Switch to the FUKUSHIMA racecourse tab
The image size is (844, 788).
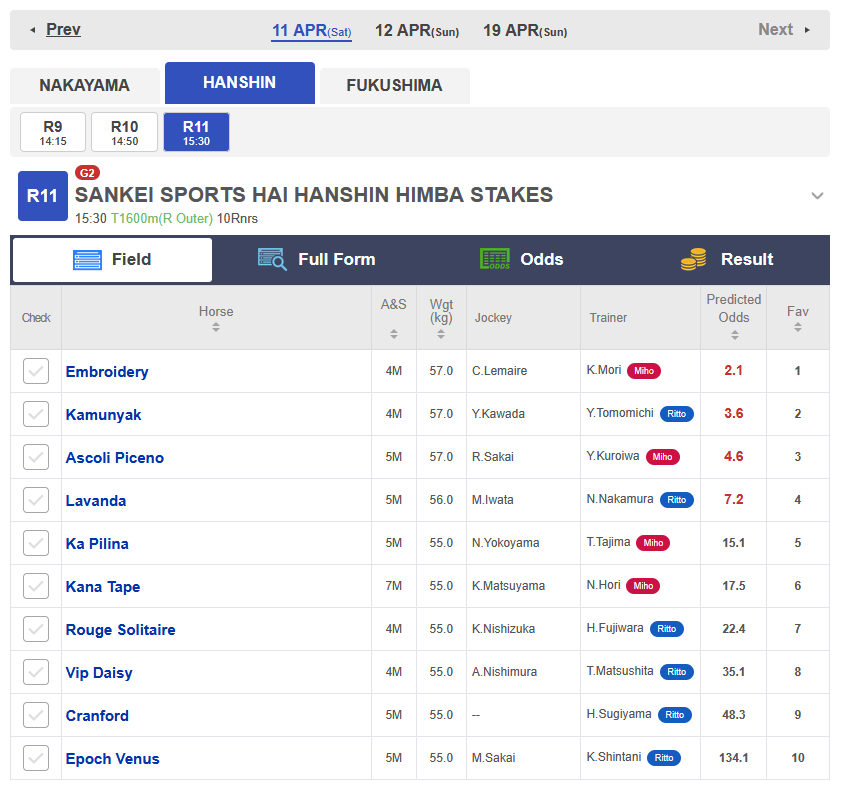click(x=395, y=86)
